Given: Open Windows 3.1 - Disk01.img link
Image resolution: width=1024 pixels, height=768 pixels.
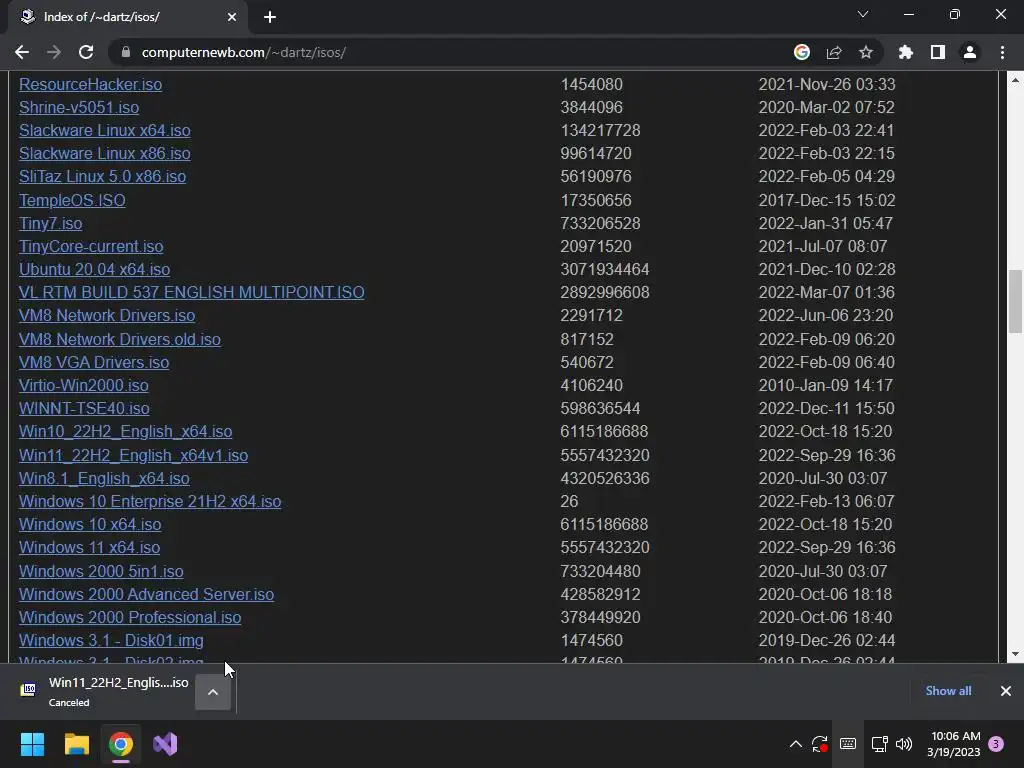Looking at the screenshot, I should point(111,640).
